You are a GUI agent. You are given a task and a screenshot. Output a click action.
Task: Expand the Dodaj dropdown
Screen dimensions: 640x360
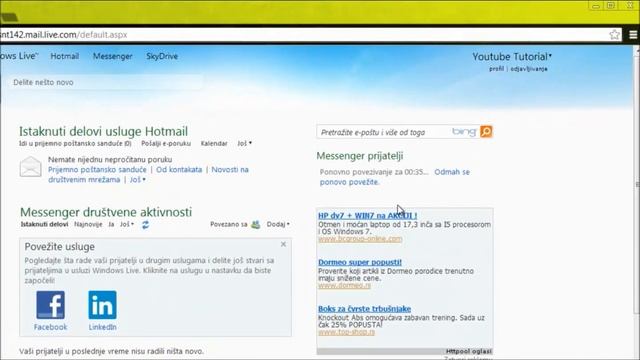(x=278, y=224)
